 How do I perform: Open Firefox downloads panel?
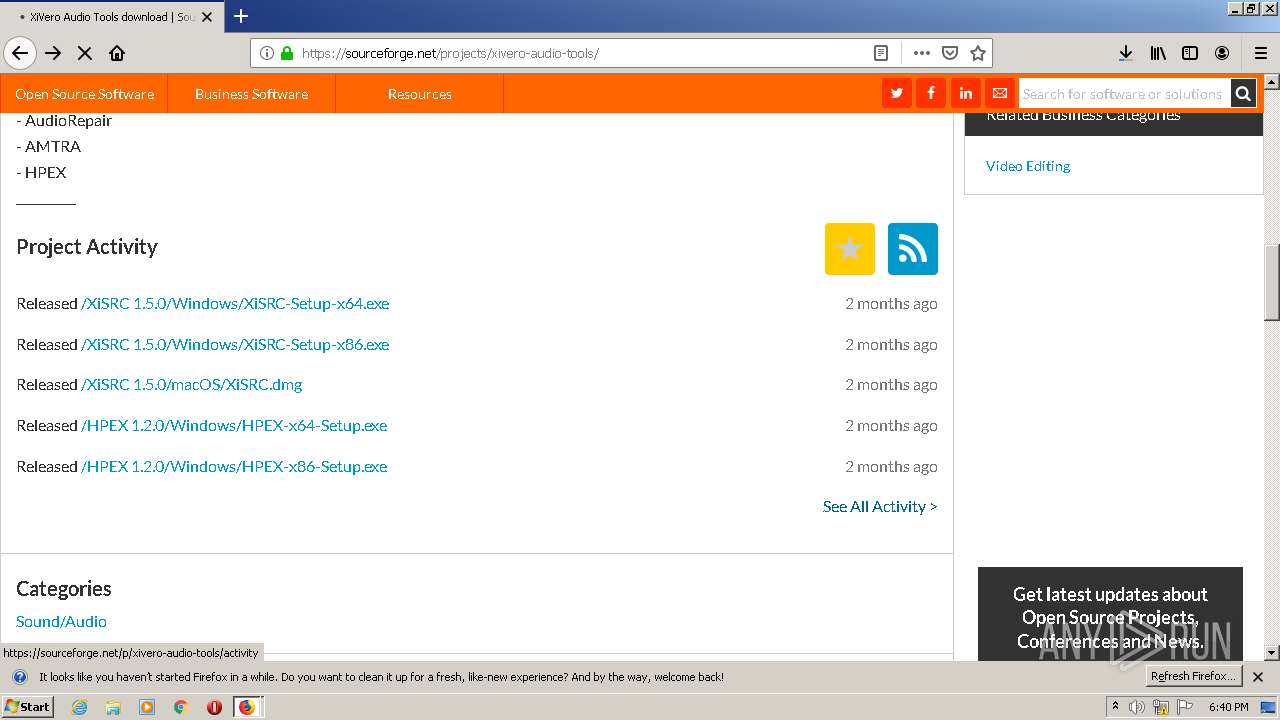click(1125, 53)
